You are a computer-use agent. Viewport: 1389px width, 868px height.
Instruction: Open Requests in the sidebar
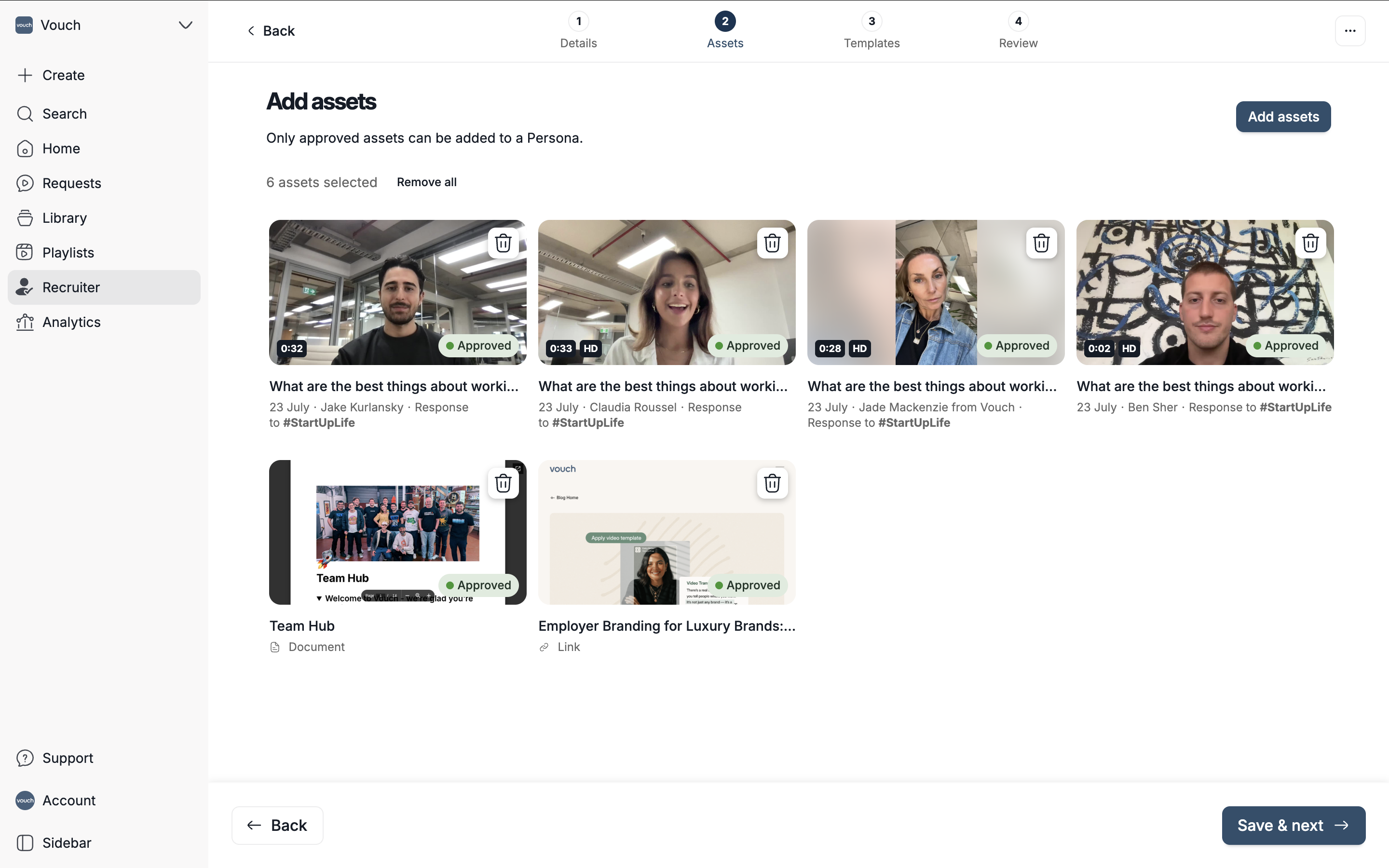tap(104, 183)
